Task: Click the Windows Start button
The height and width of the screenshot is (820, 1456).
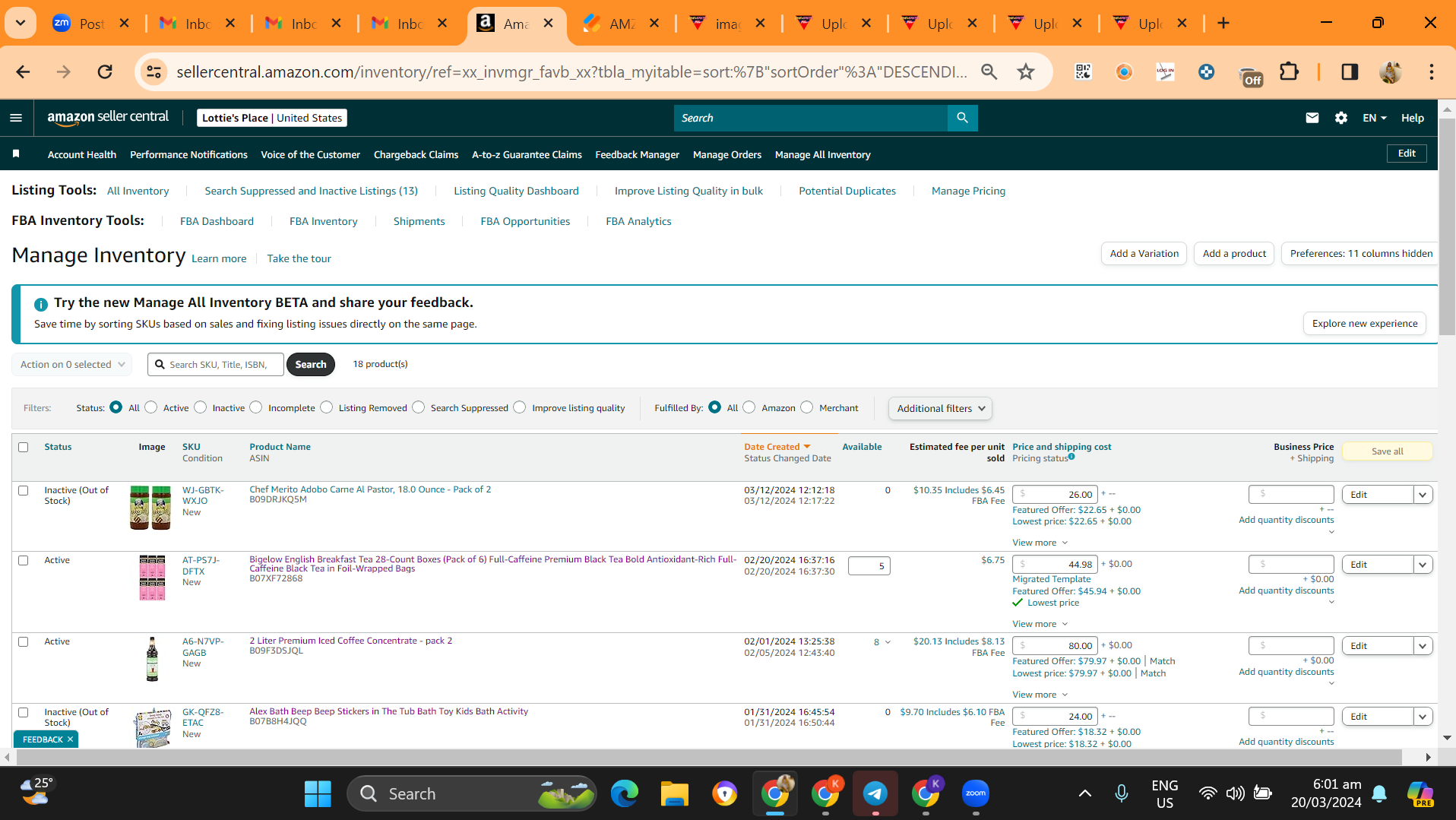Action: pyautogui.click(x=318, y=794)
